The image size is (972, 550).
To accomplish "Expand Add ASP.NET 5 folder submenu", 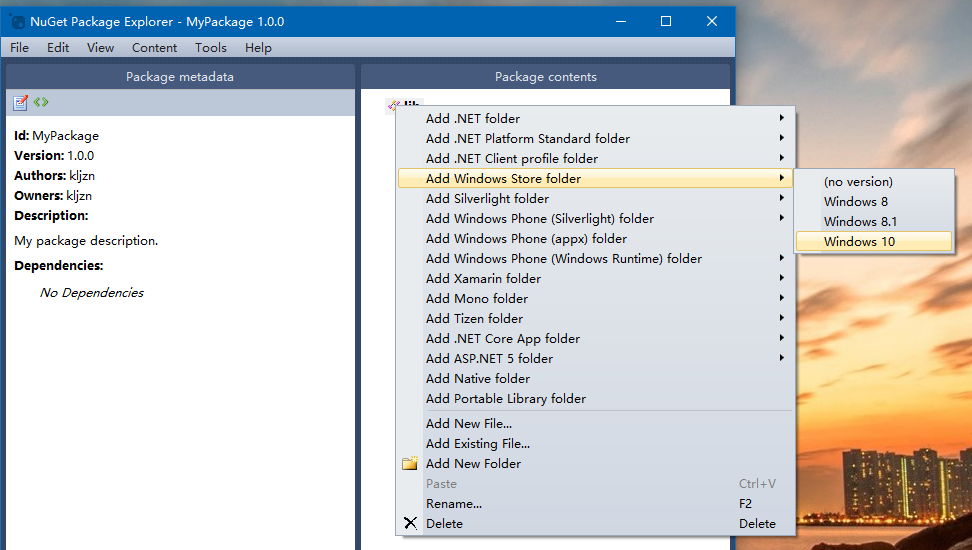I will pyautogui.click(x=595, y=358).
